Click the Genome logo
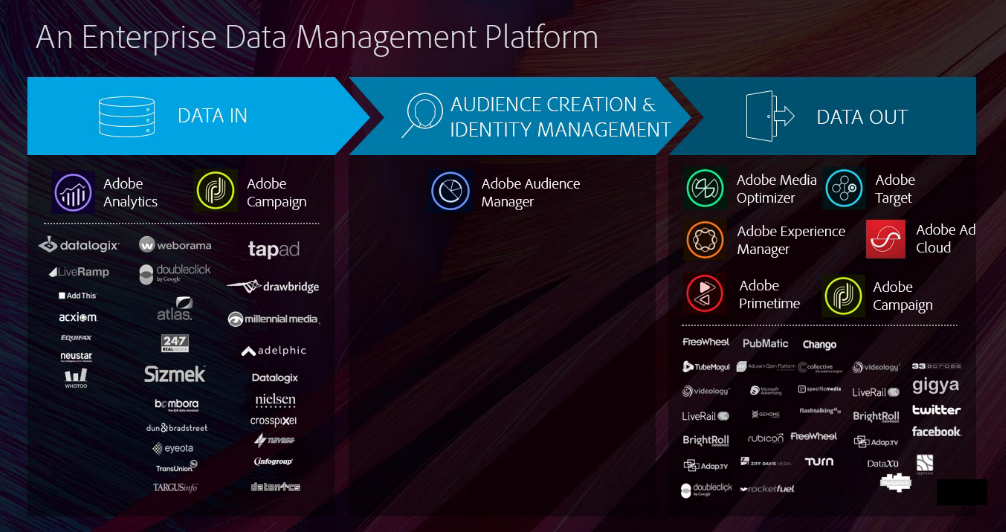Image resolution: width=1006 pixels, height=532 pixels. coord(765,415)
